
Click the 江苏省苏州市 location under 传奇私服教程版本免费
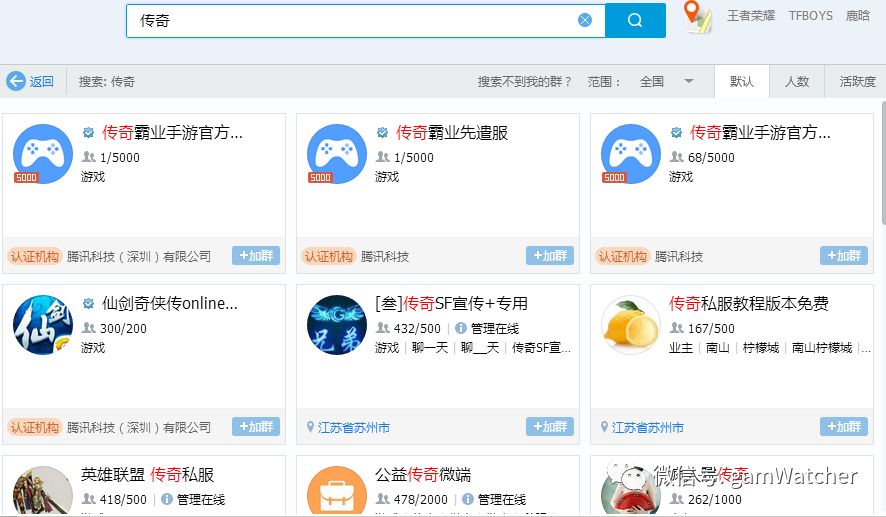[648, 428]
